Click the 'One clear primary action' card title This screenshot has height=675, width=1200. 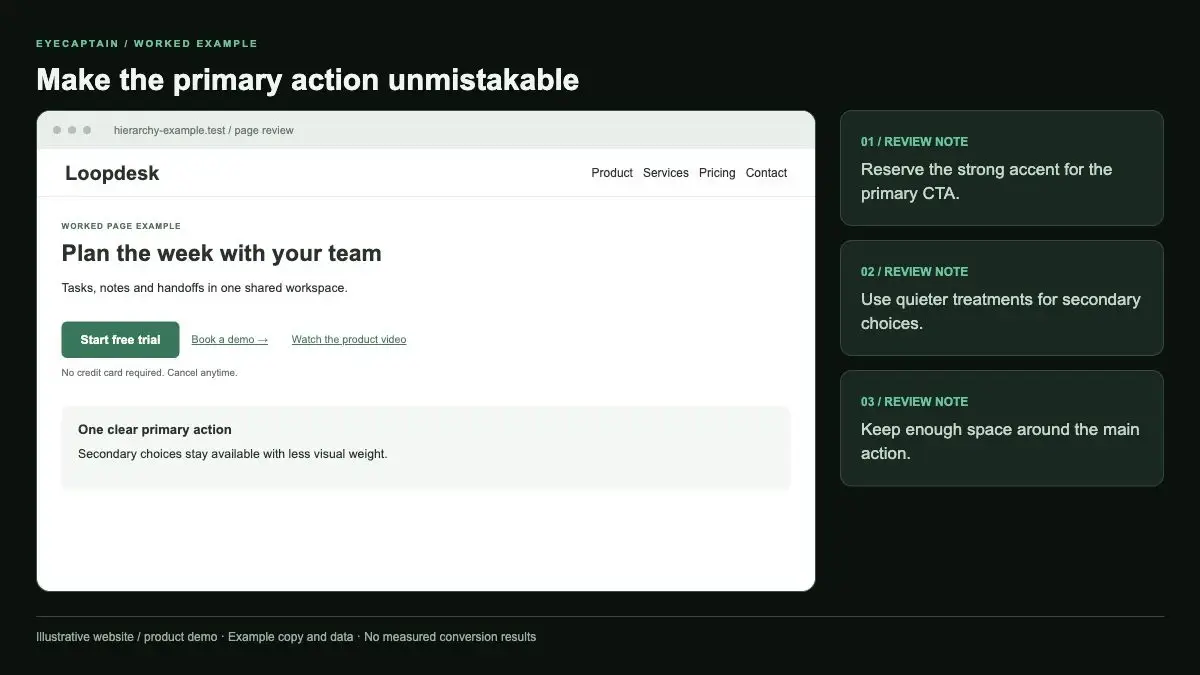pyautogui.click(x=155, y=430)
